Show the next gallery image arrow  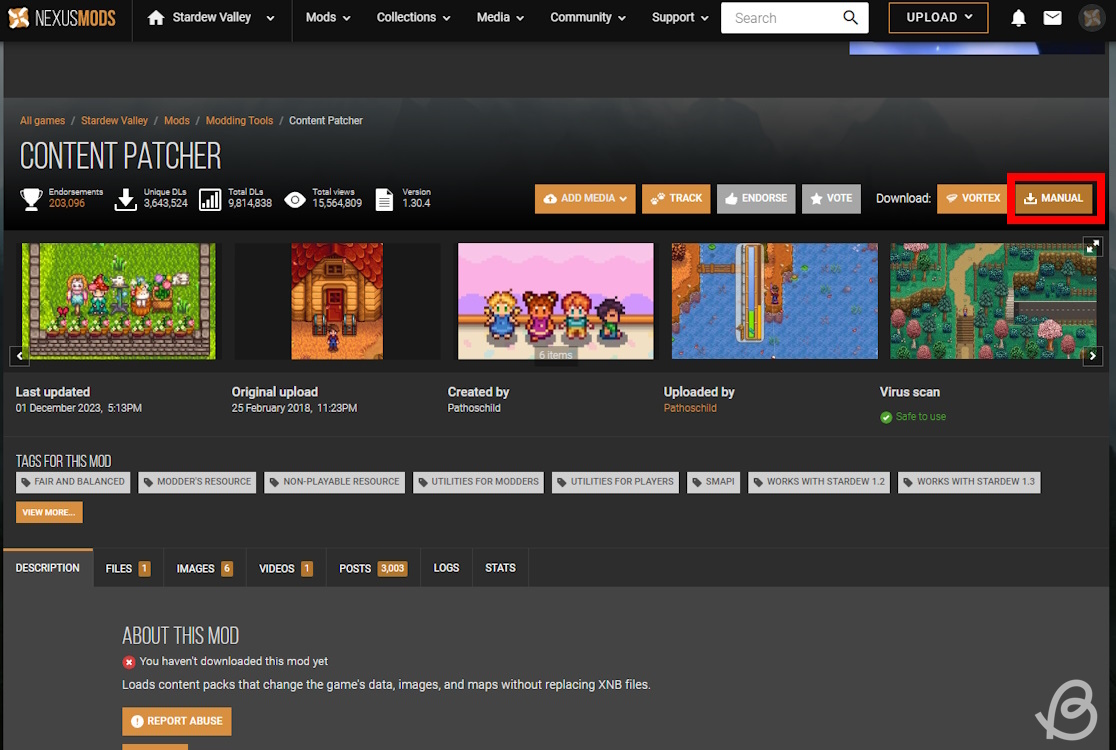click(x=1093, y=355)
